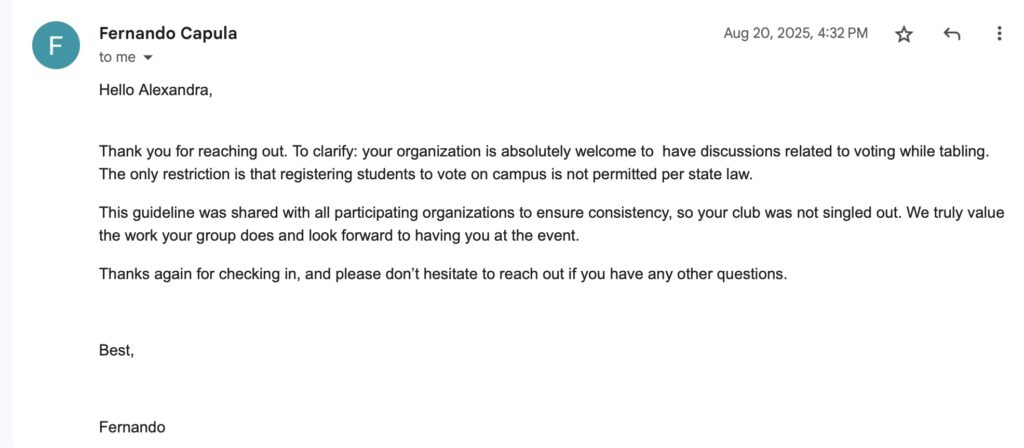Click the "Fernando" signature at the bottom
Viewport: 1024px width, 448px height.
tap(133, 427)
